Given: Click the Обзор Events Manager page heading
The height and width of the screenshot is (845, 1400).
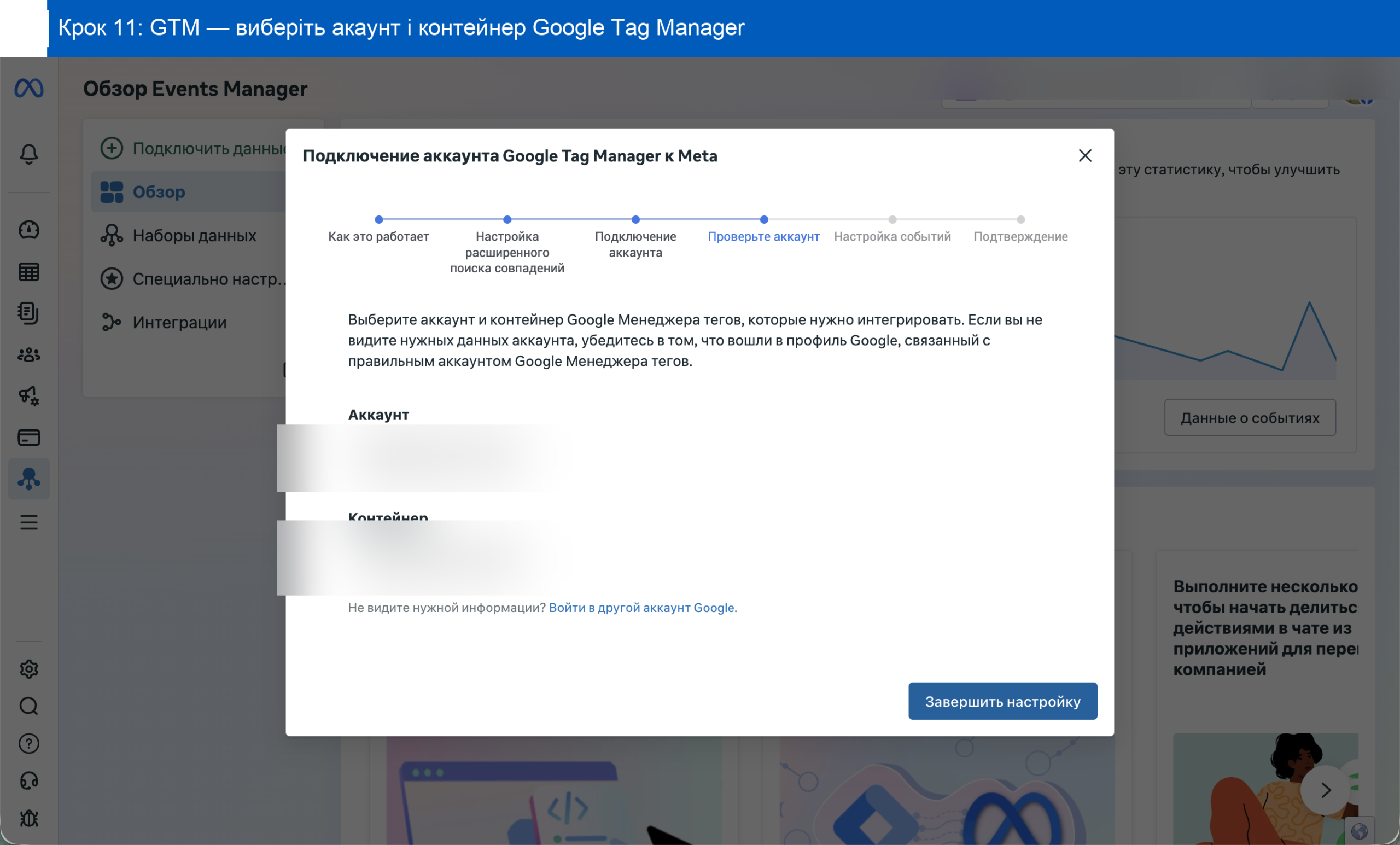Looking at the screenshot, I should 195,89.
